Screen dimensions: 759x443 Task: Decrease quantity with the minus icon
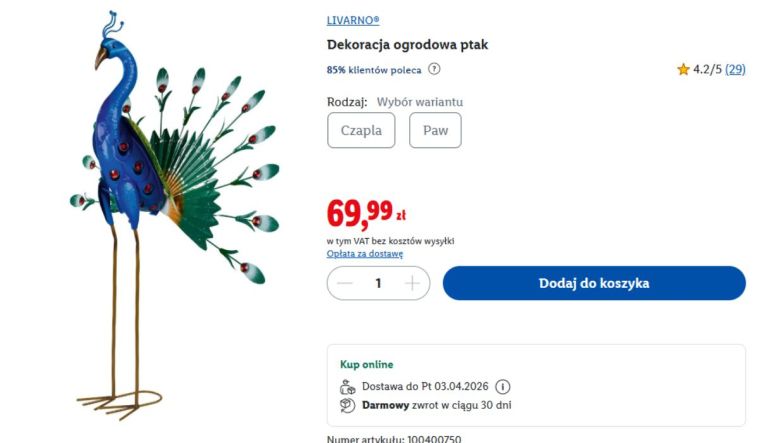coord(345,283)
